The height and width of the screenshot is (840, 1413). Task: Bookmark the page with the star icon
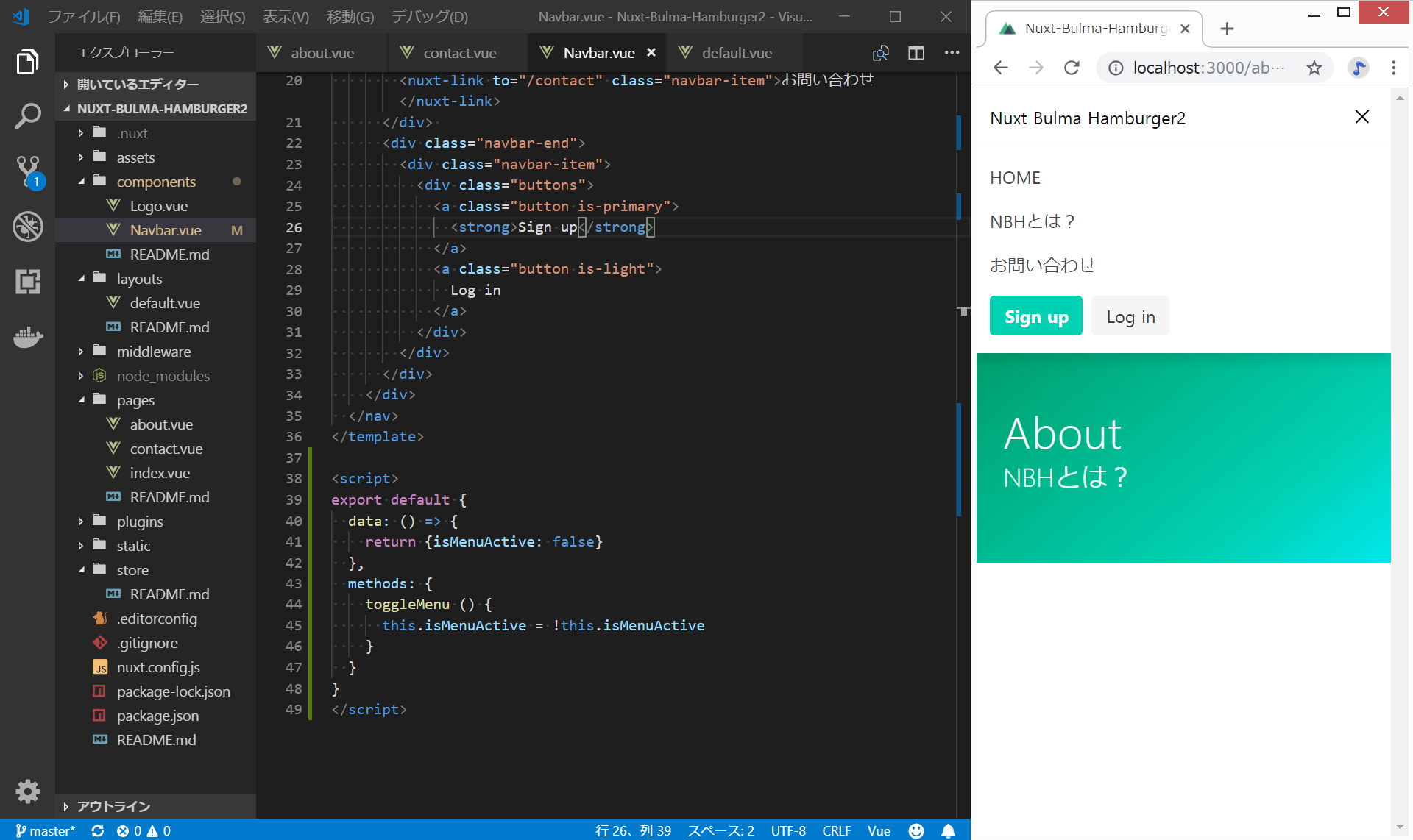point(1314,68)
